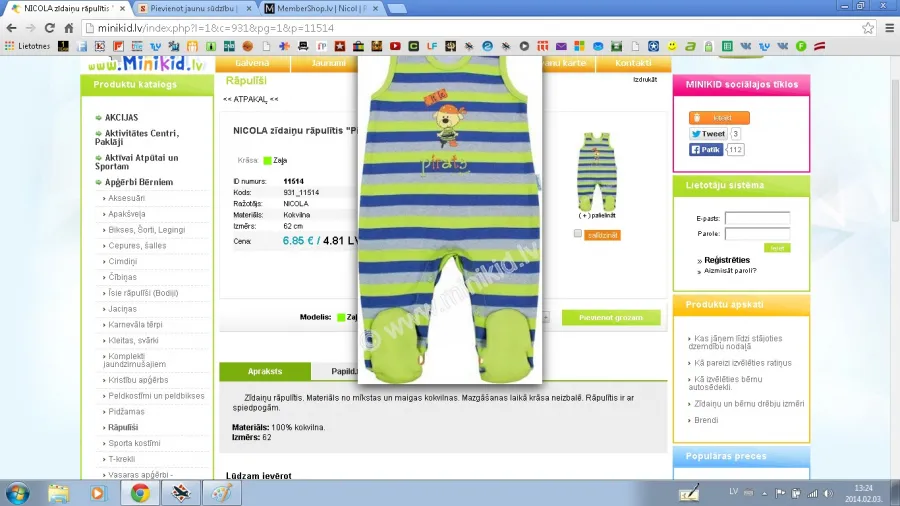Click the Tweet button

(x=708, y=134)
